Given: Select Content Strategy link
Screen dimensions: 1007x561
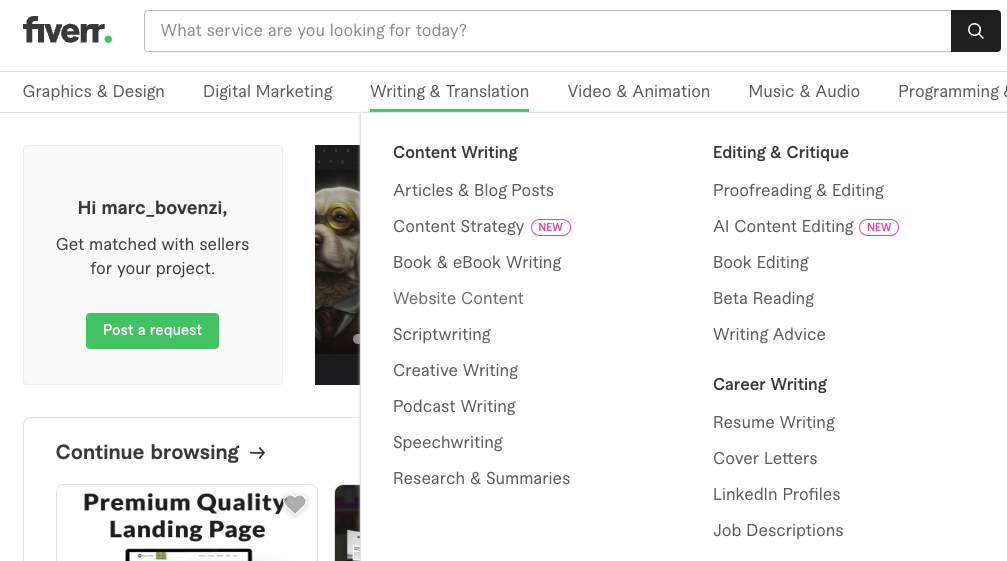Looking at the screenshot, I should tap(459, 227).
